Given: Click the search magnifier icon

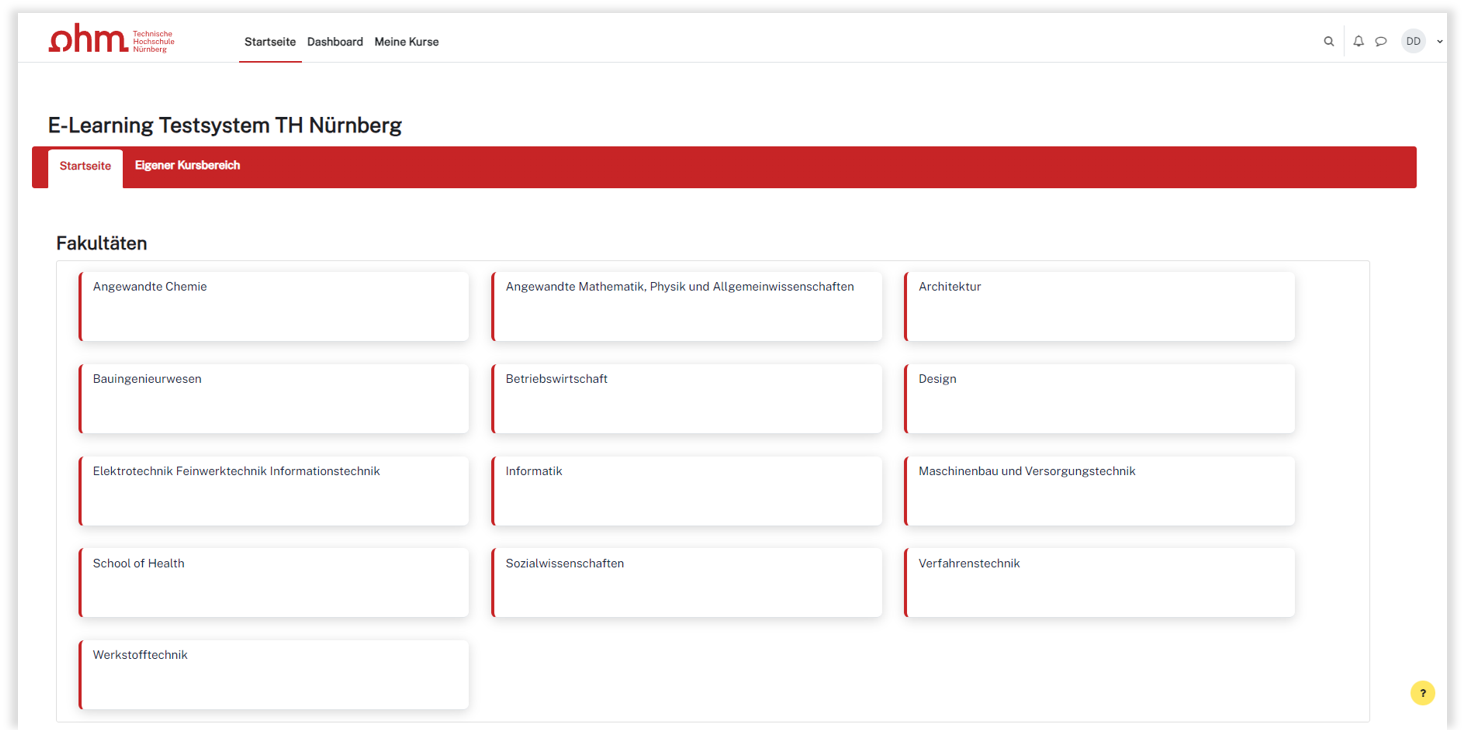Looking at the screenshot, I should click(x=1329, y=42).
